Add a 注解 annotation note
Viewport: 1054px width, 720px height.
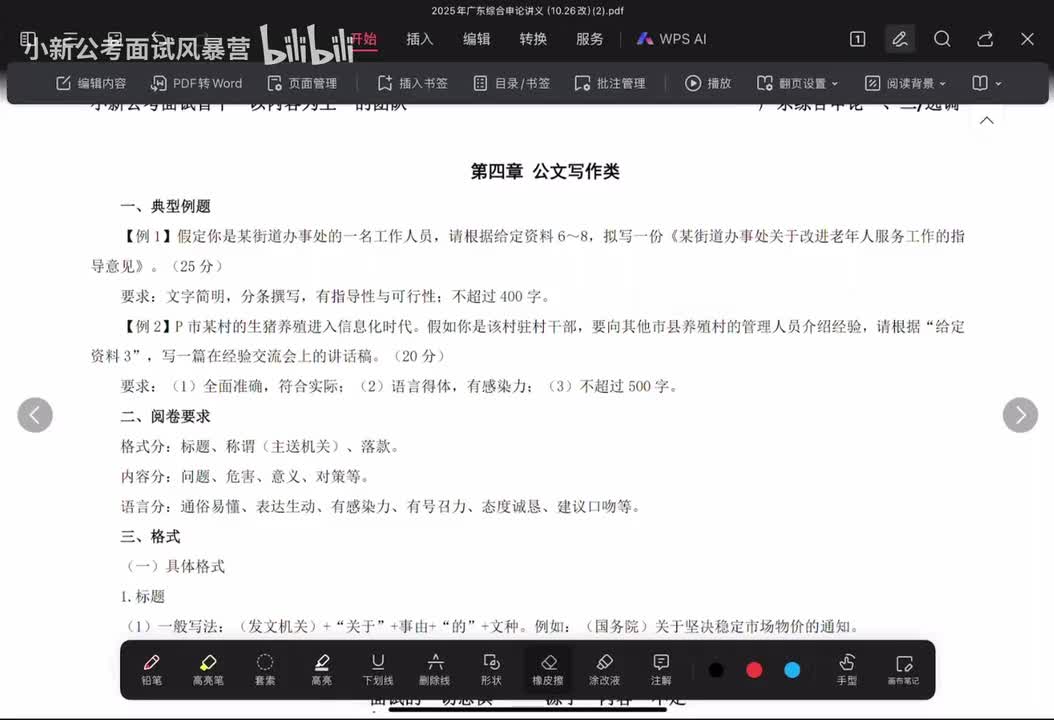pos(661,670)
